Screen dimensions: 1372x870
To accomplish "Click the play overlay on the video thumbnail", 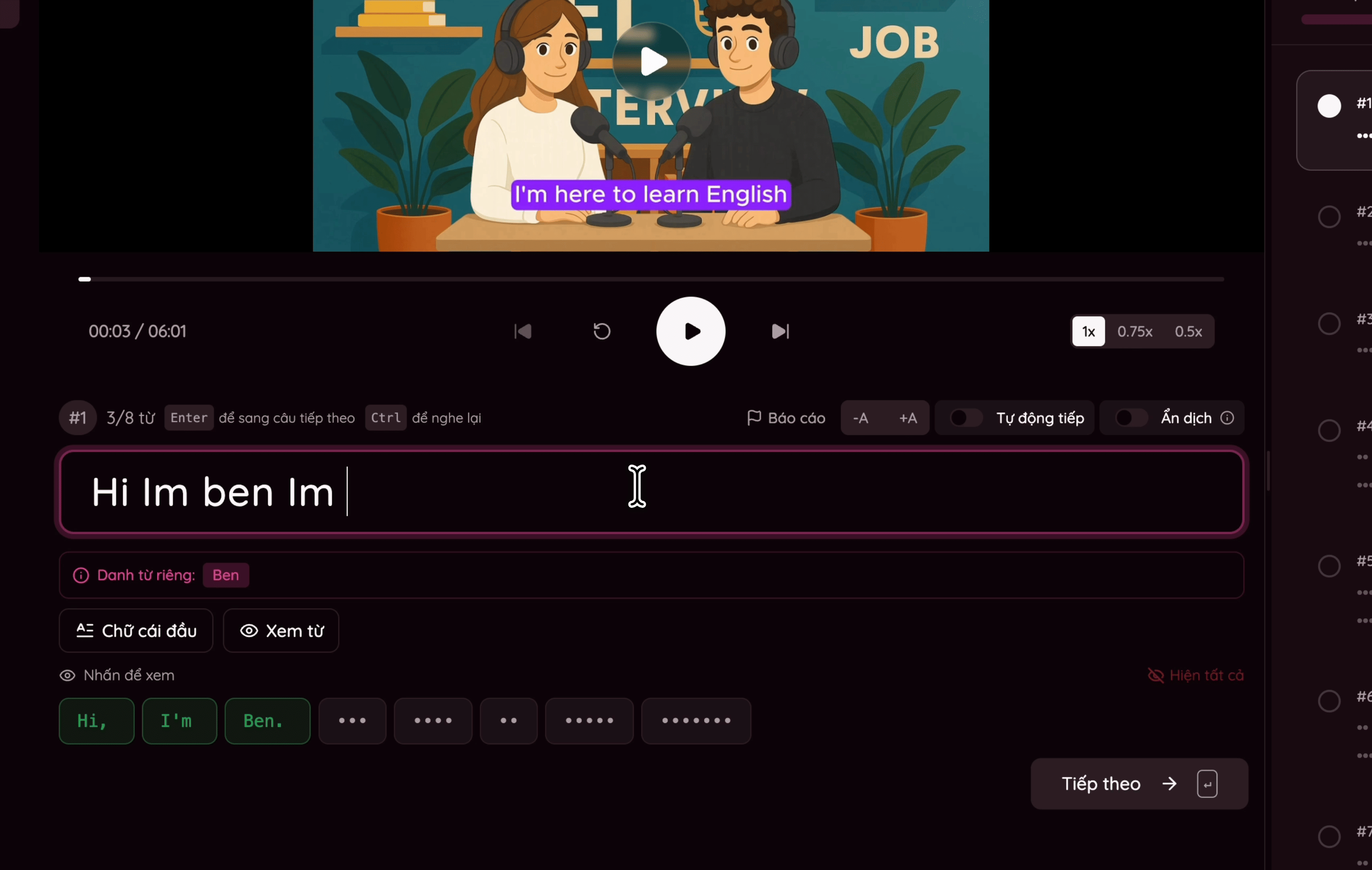I will [x=652, y=61].
